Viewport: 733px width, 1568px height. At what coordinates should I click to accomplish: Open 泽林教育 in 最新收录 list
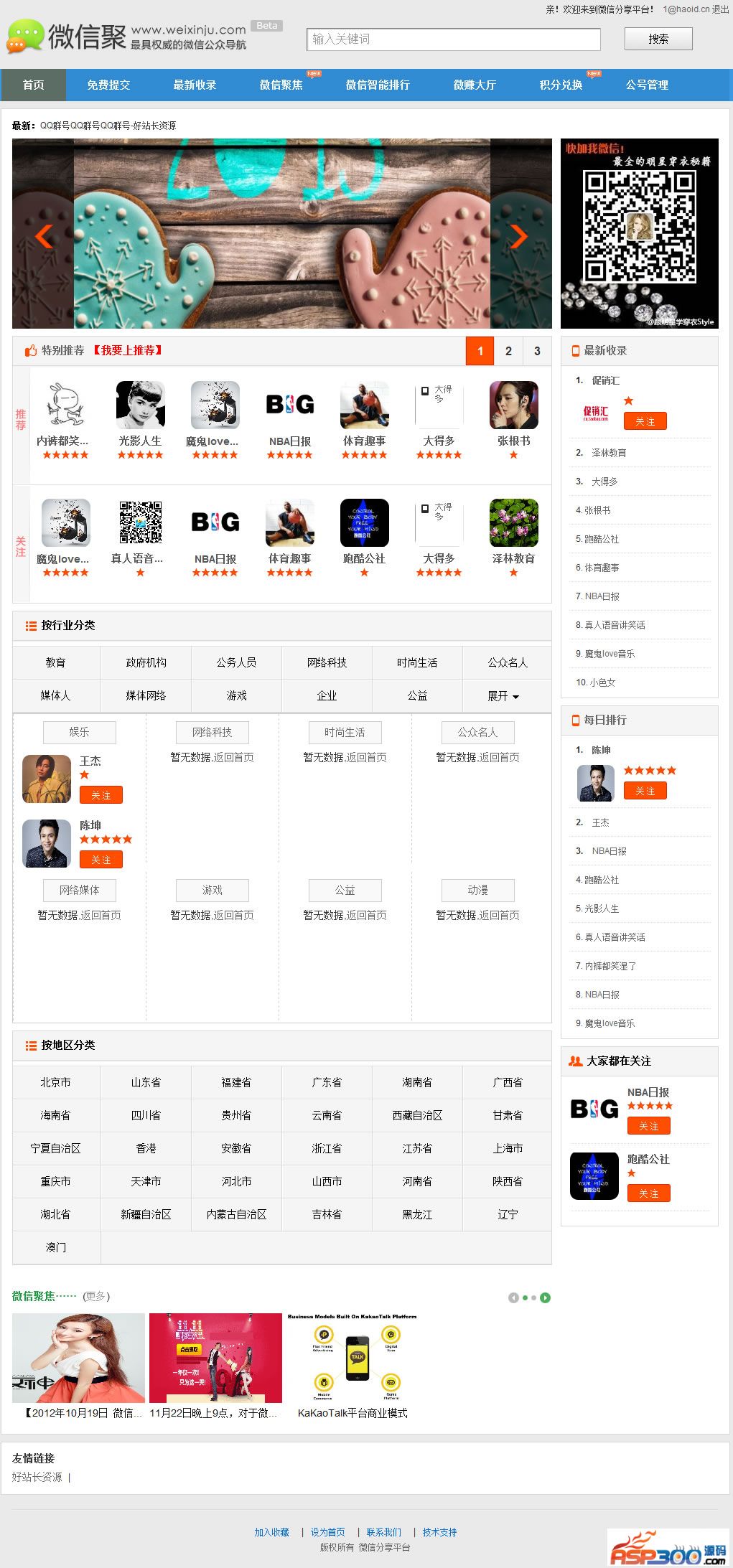(609, 453)
